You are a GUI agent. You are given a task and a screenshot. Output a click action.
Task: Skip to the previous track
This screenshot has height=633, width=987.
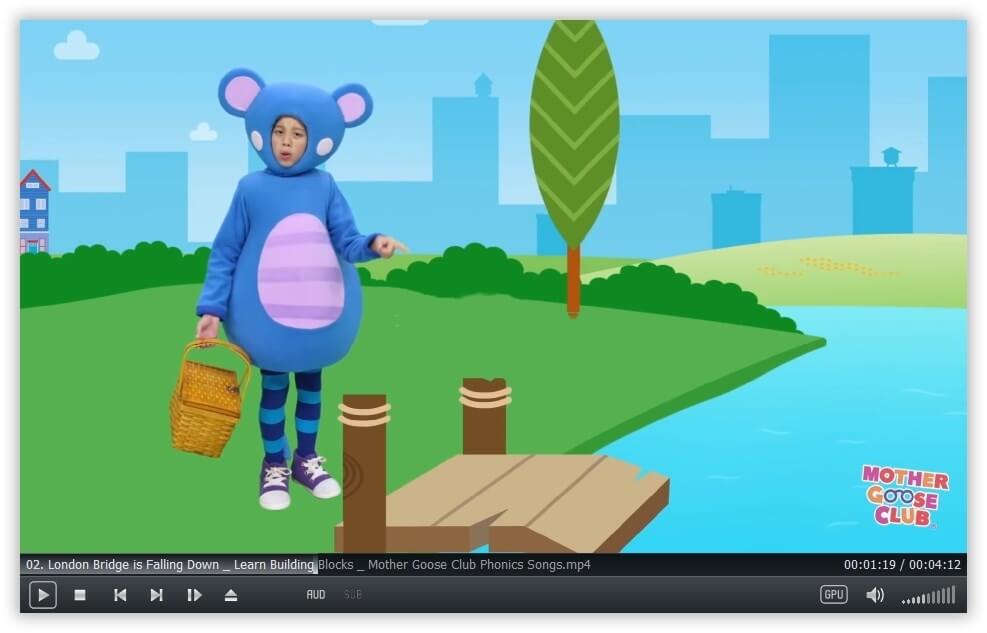120,595
